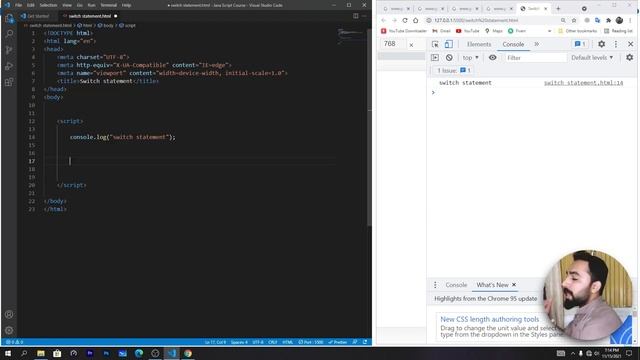Screen dimensions: 640x360
Task: Open the Reading list
Action: (618, 31)
